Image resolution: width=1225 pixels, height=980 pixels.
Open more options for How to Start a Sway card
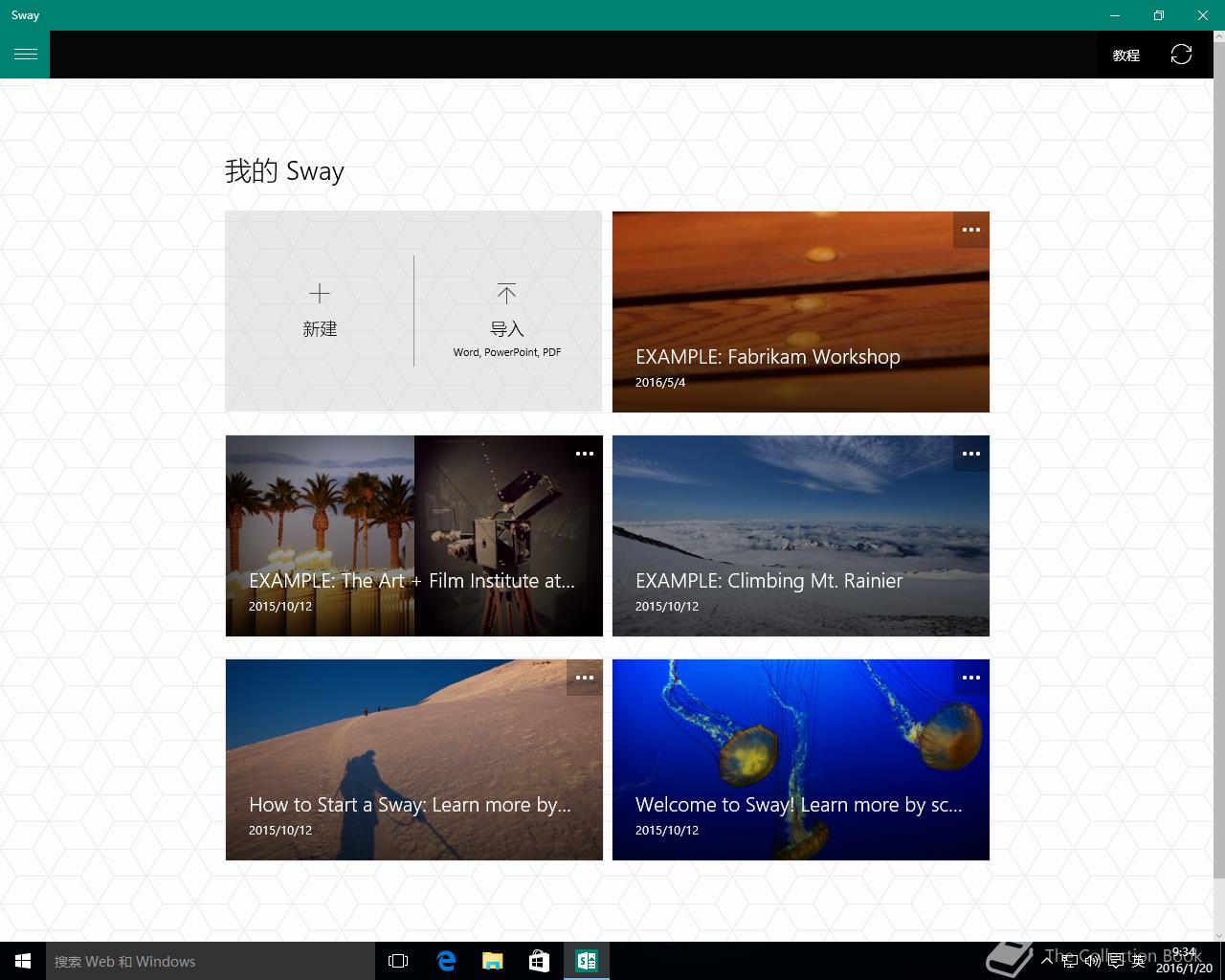point(585,678)
